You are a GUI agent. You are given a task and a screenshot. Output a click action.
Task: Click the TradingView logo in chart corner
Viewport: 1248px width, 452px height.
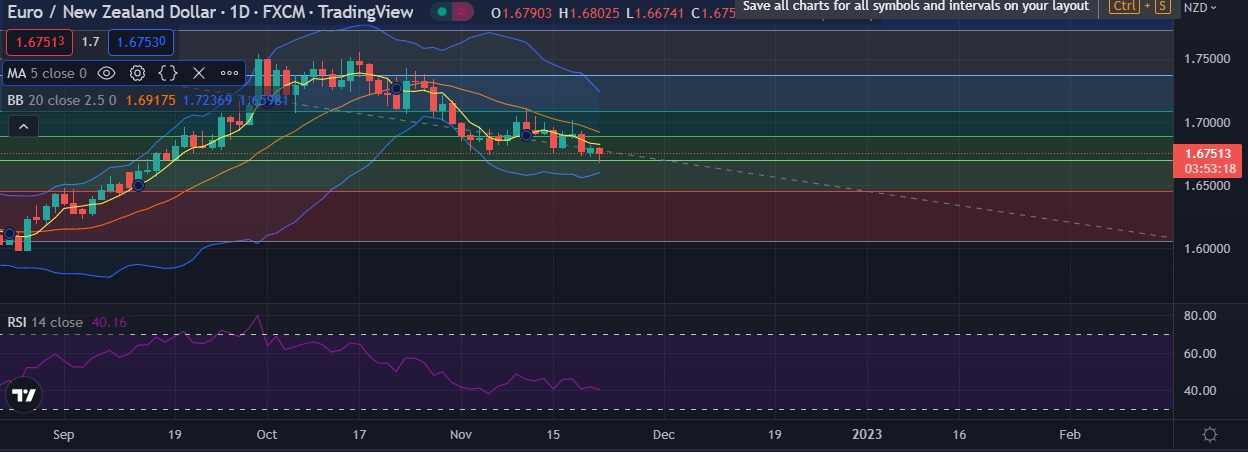(x=24, y=395)
